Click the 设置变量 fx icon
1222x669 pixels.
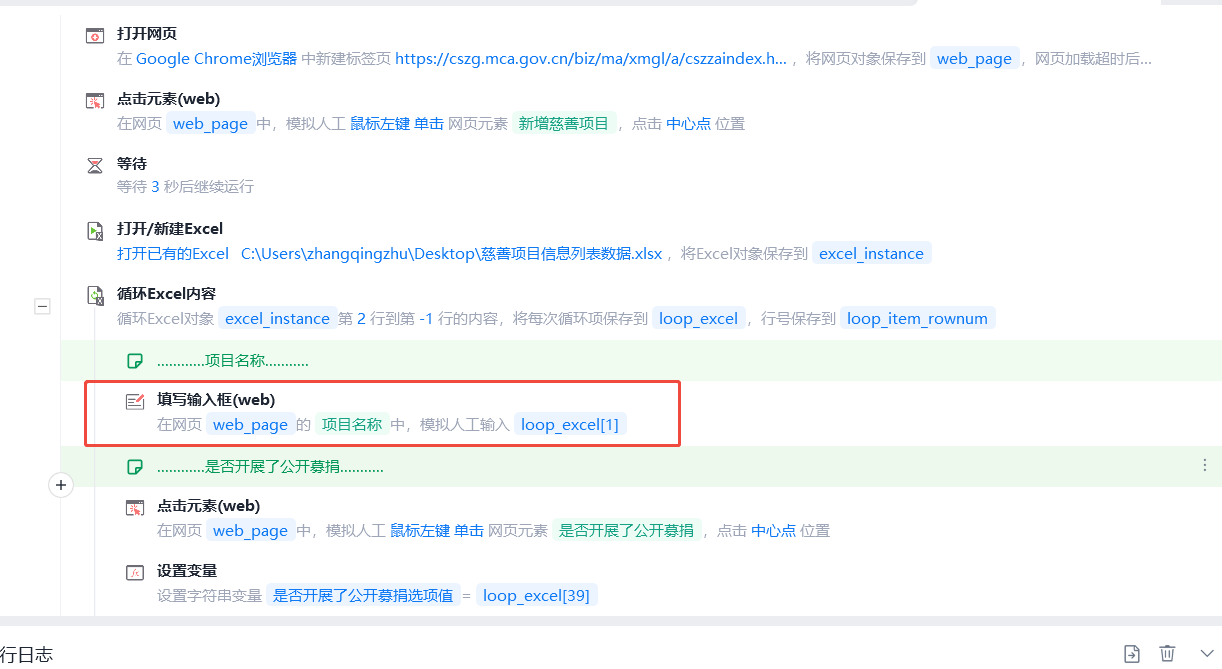coord(135,572)
